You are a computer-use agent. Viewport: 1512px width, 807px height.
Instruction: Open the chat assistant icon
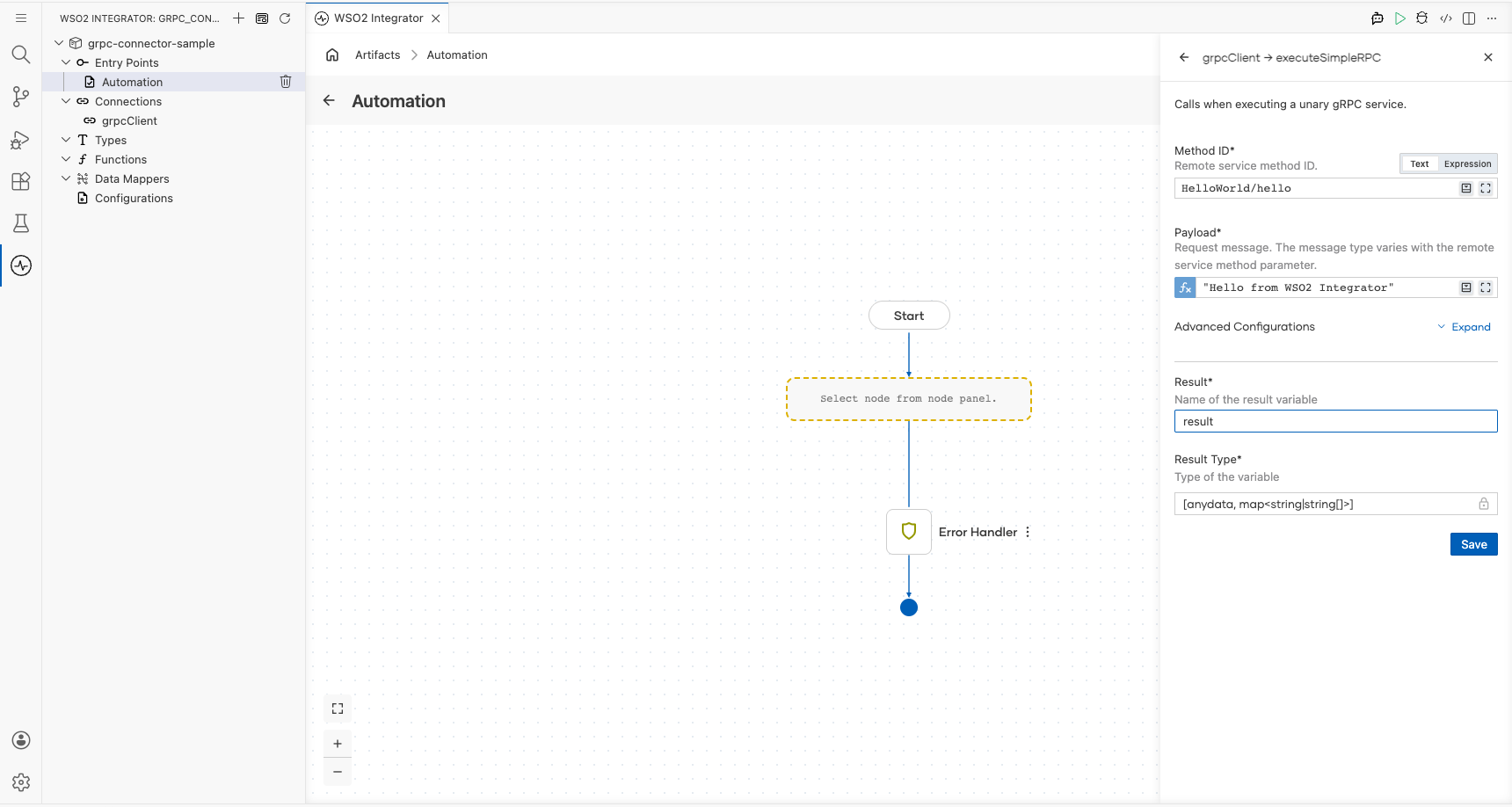tap(1378, 18)
